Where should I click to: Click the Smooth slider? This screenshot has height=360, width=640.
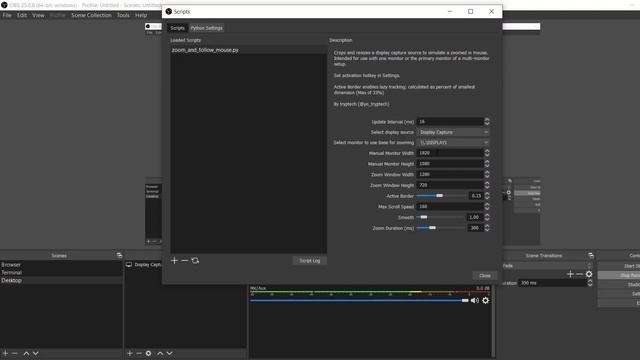click(441, 217)
